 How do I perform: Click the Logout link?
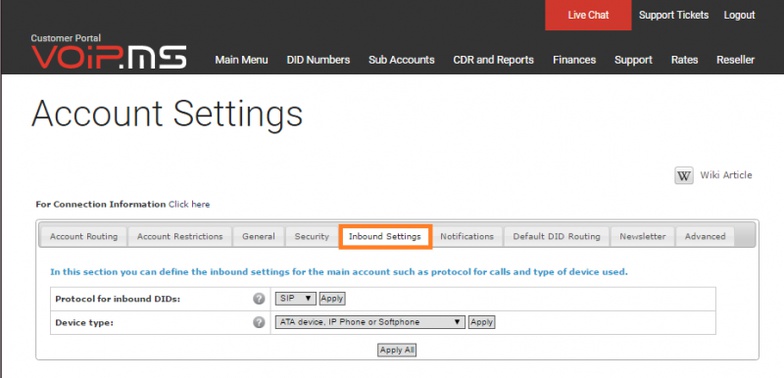[739, 15]
